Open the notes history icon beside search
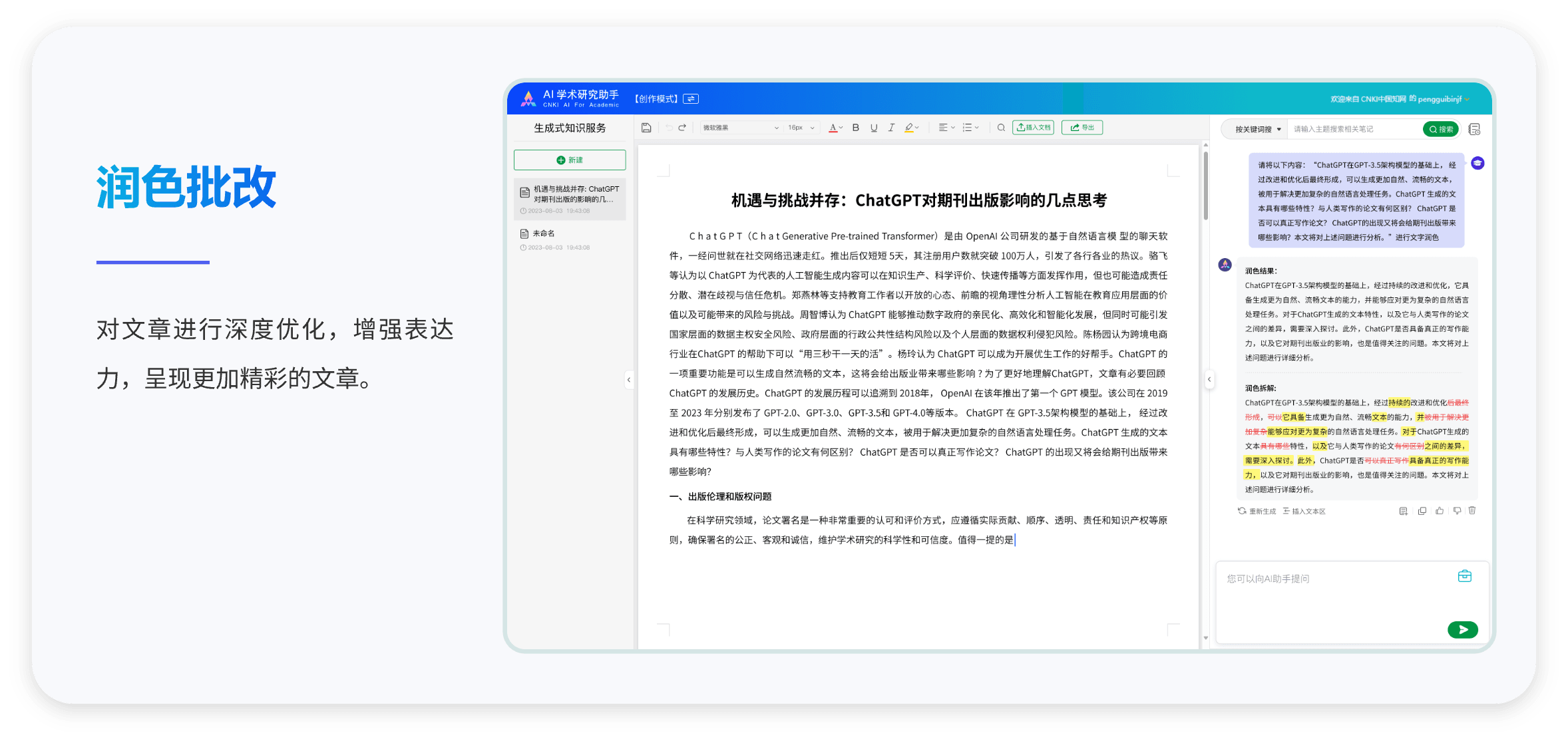 pos(1474,129)
